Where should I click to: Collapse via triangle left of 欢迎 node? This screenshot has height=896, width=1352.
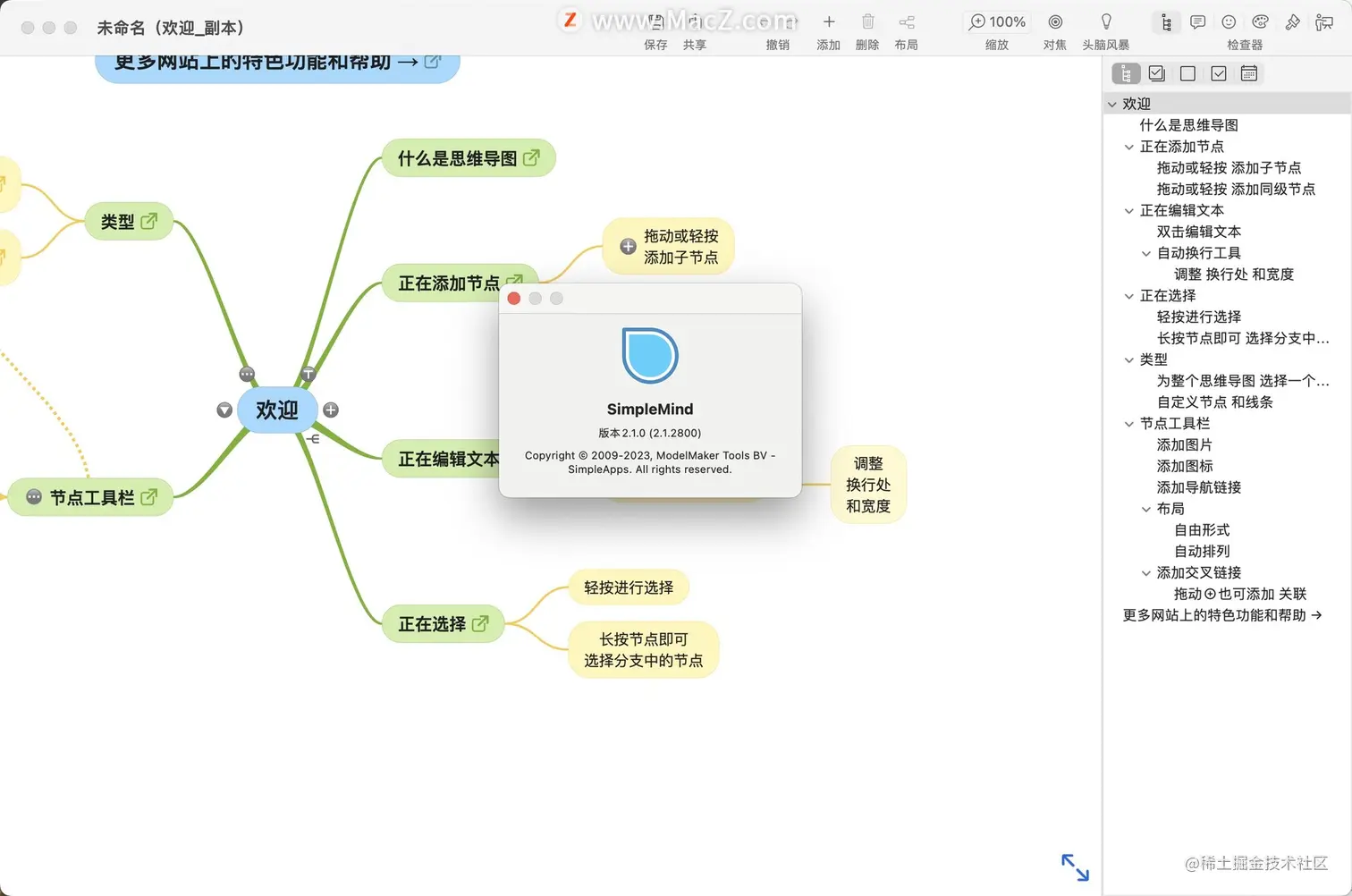click(x=224, y=410)
